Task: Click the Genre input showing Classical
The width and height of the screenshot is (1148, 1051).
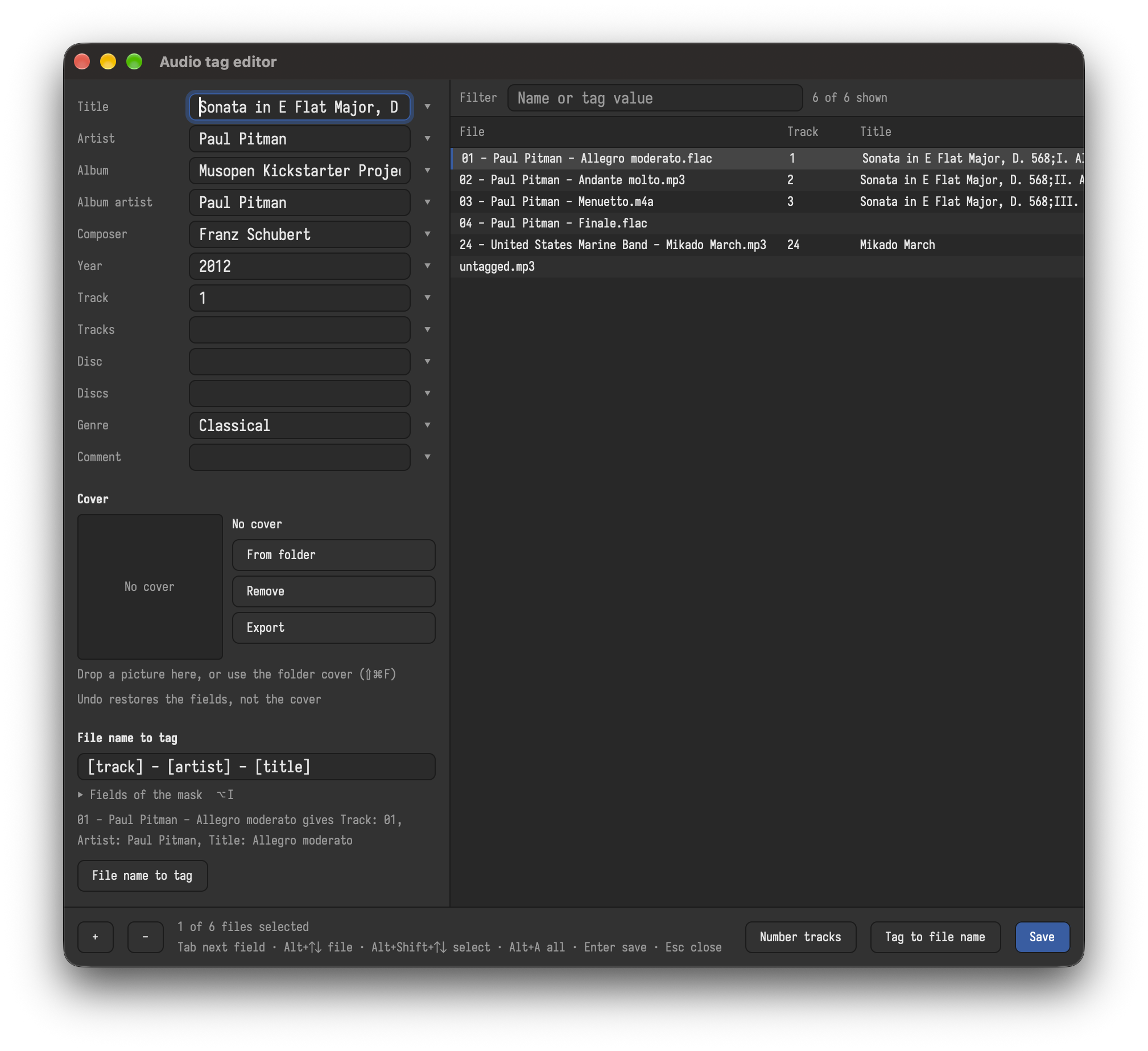Action: (x=300, y=426)
